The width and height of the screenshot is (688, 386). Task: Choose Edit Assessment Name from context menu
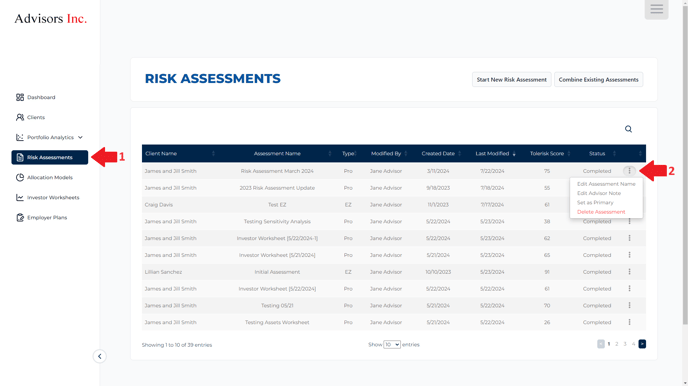tap(606, 184)
